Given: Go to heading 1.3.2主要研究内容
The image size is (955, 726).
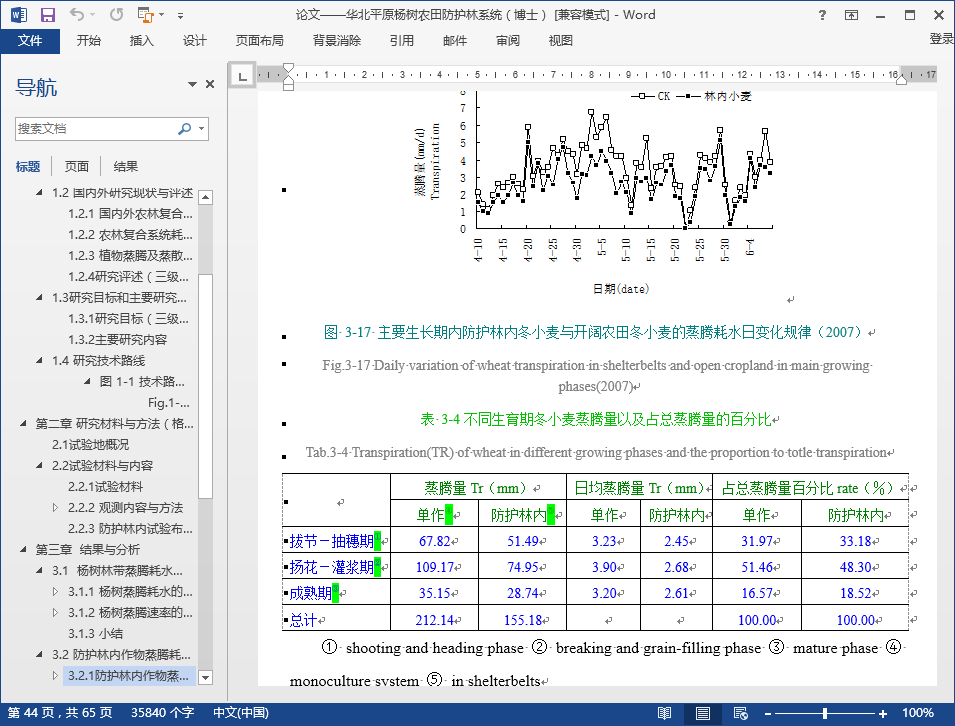Looking at the screenshot, I should pyautogui.click(x=118, y=340).
